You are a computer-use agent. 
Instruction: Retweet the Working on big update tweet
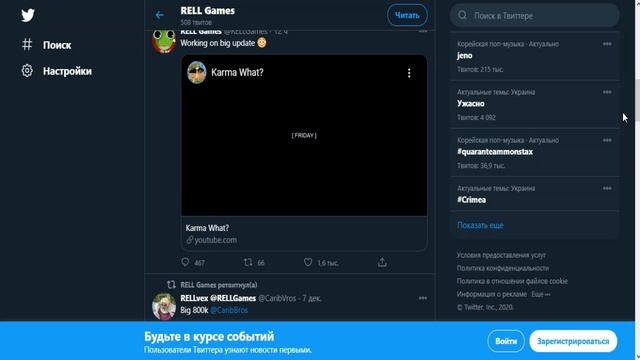(x=248, y=262)
